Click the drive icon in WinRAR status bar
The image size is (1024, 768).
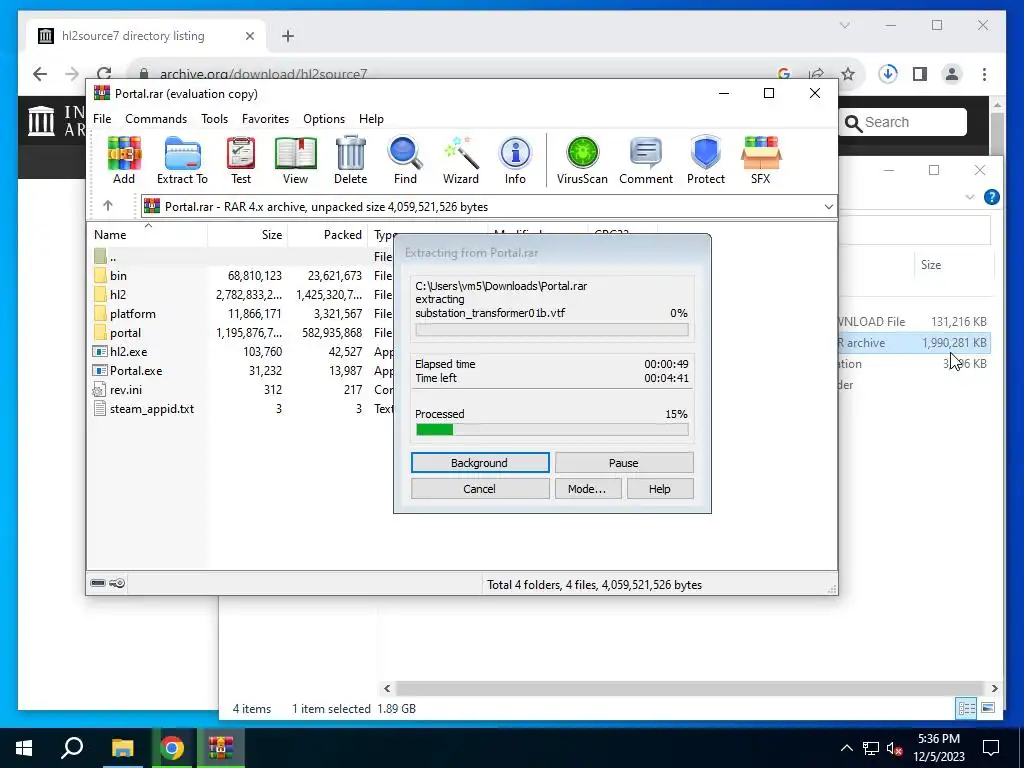pos(98,583)
